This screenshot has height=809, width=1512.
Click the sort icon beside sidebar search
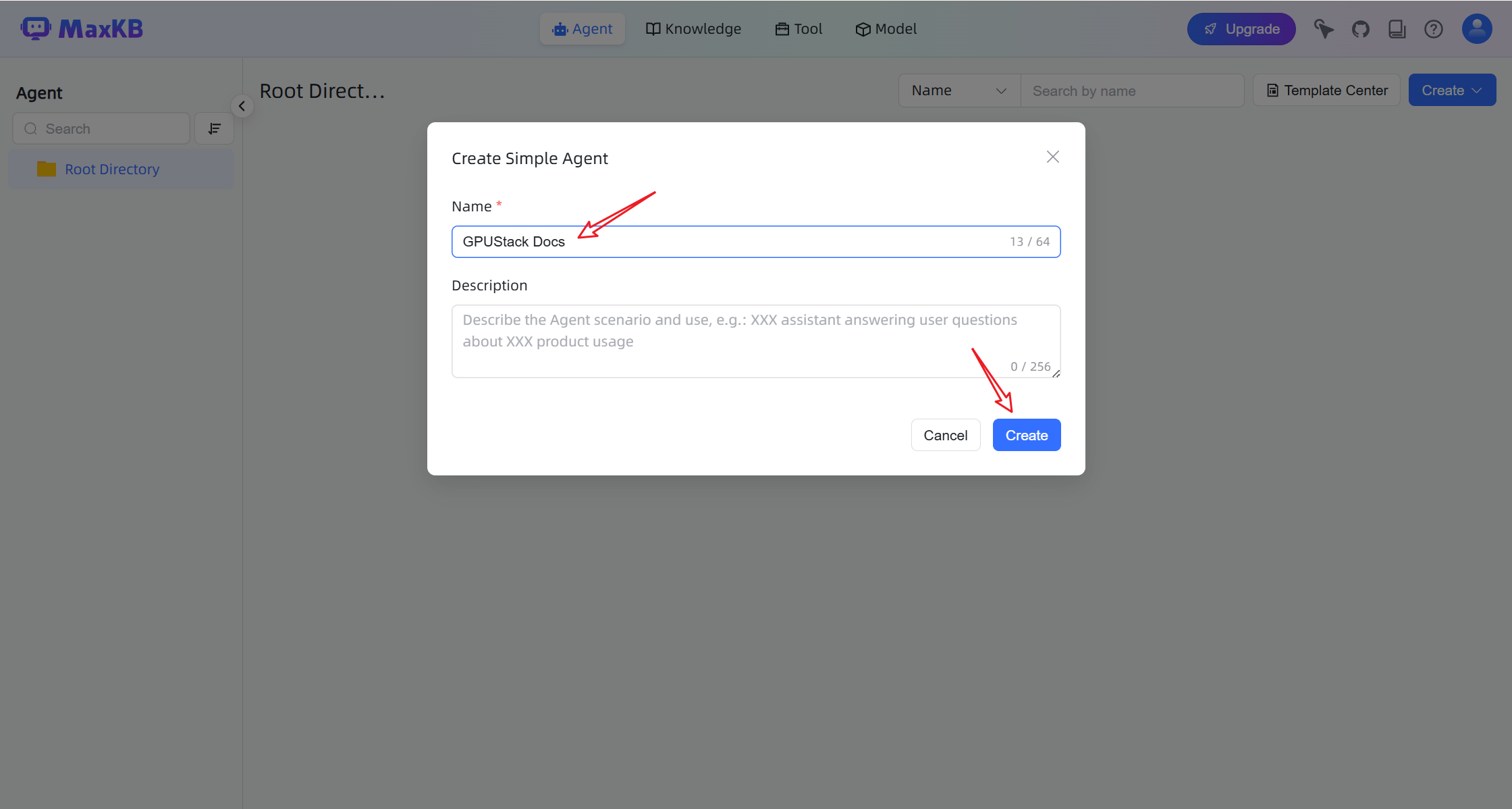coord(214,128)
